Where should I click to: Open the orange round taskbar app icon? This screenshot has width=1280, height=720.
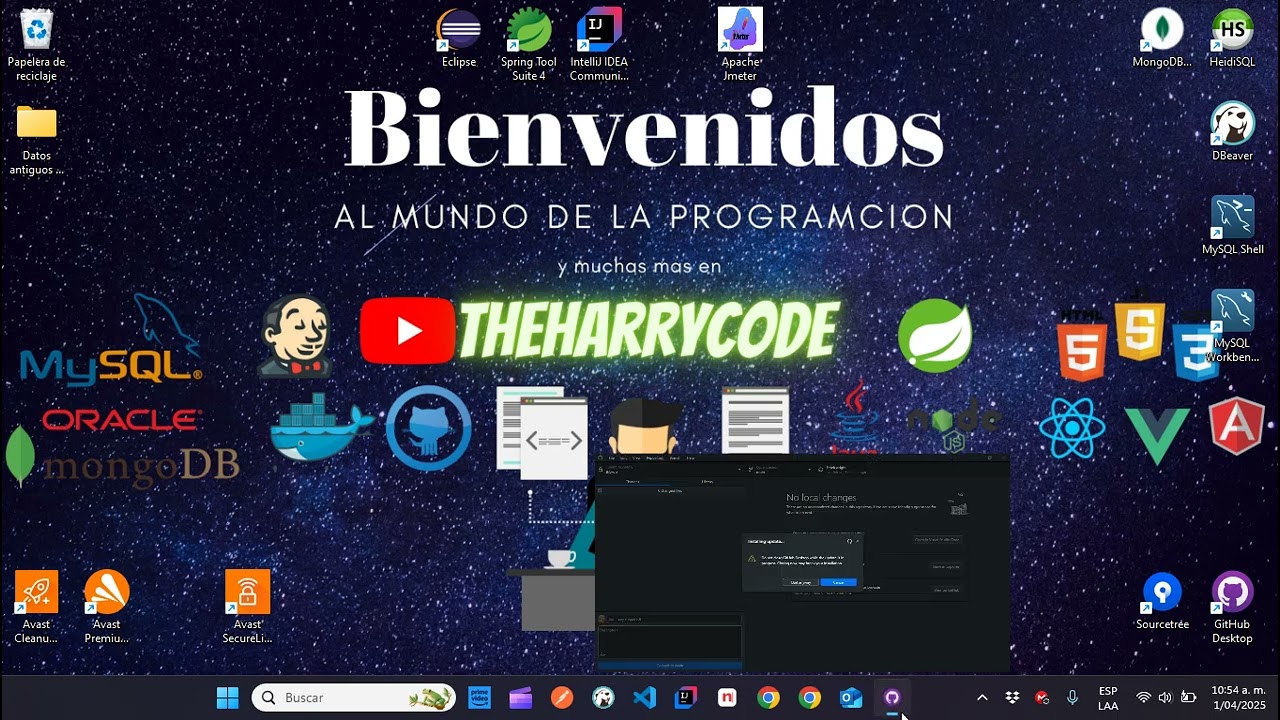click(x=562, y=697)
